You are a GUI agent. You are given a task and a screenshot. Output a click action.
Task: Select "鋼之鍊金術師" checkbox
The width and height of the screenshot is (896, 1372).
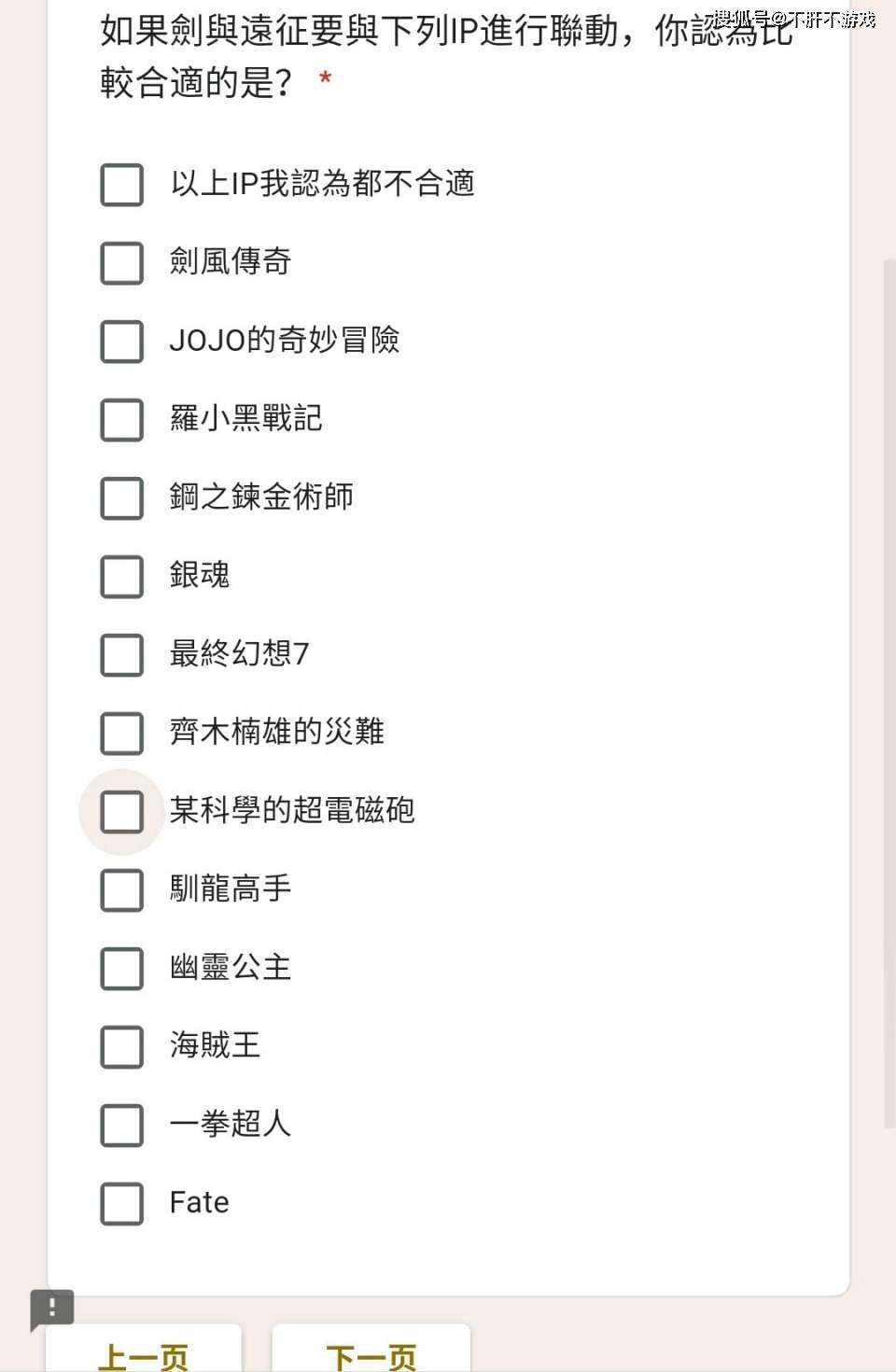pyautogui.click(x=120, y=498)
